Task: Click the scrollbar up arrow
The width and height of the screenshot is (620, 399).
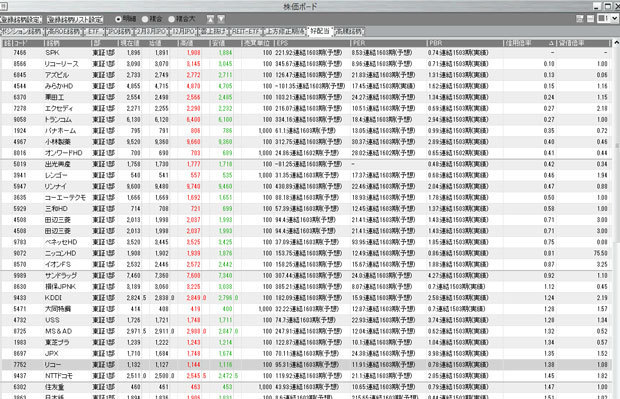Action: tap(616, 43)
